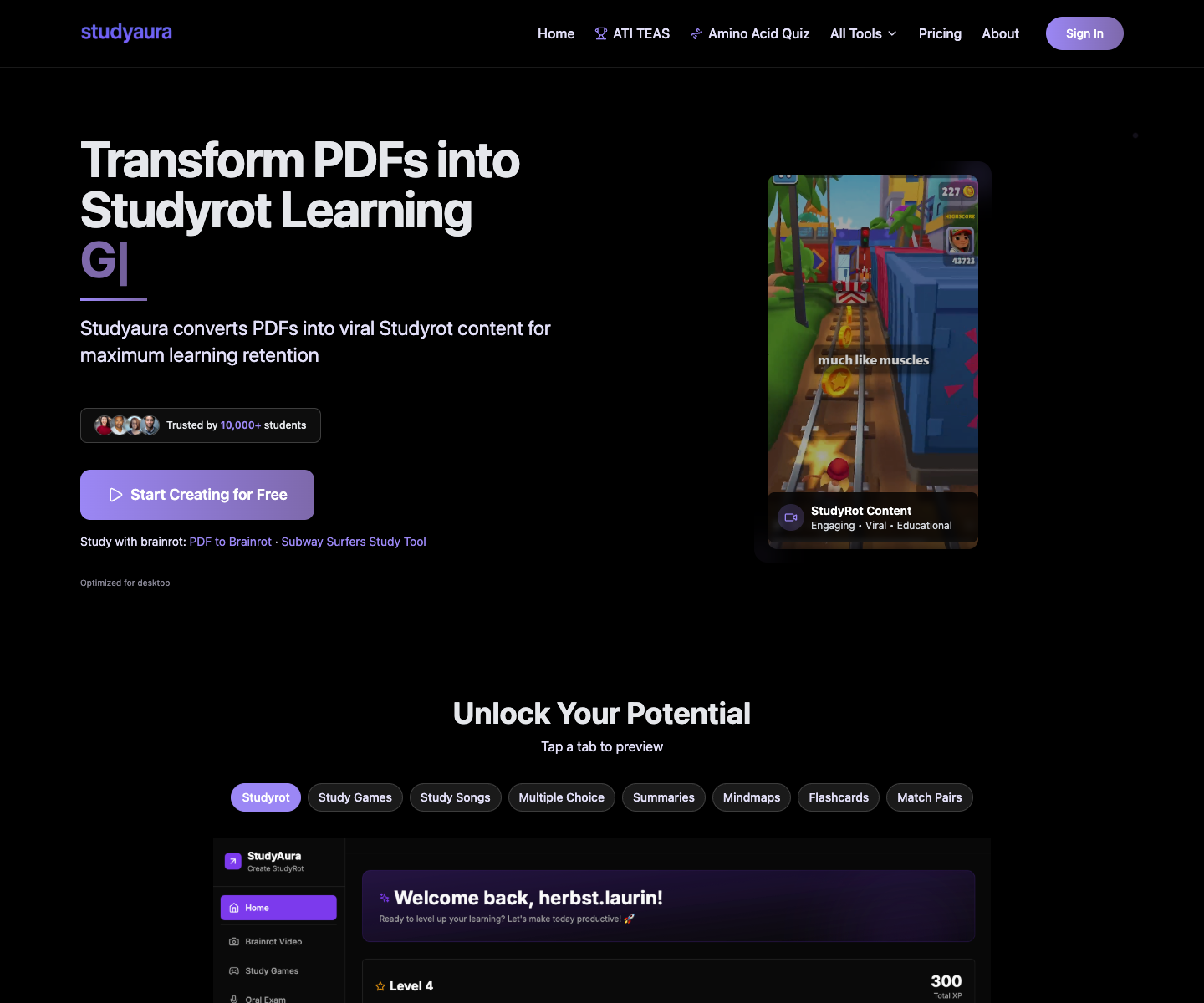Screen dimensions: 1204x1003
Task: Switch to Study Songs tab
Action: (456, 797)
